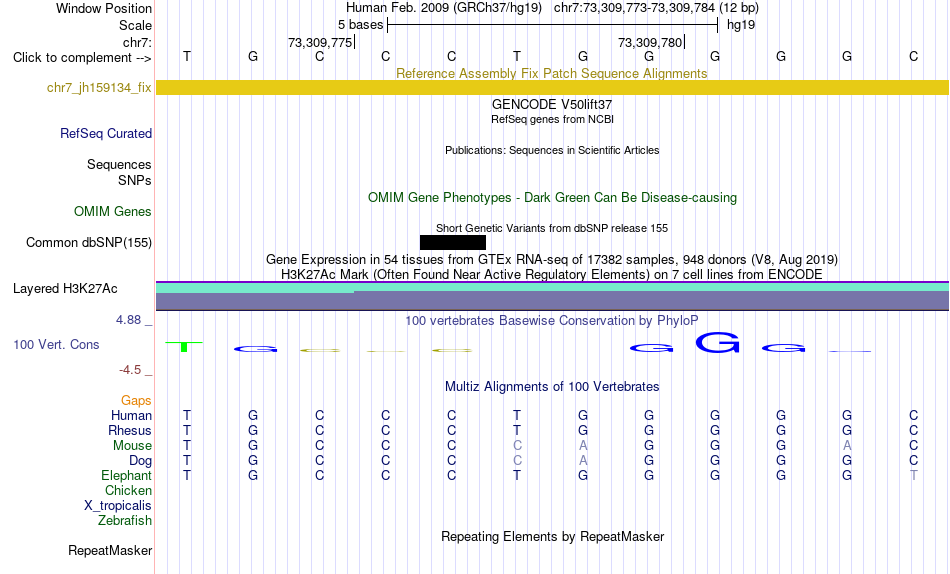Image resolution: width=950 pixels, height=574 pixels.
Task: Click 'Multiz Alignments of 100 Vertebrates' title
Action: [552, 387]
